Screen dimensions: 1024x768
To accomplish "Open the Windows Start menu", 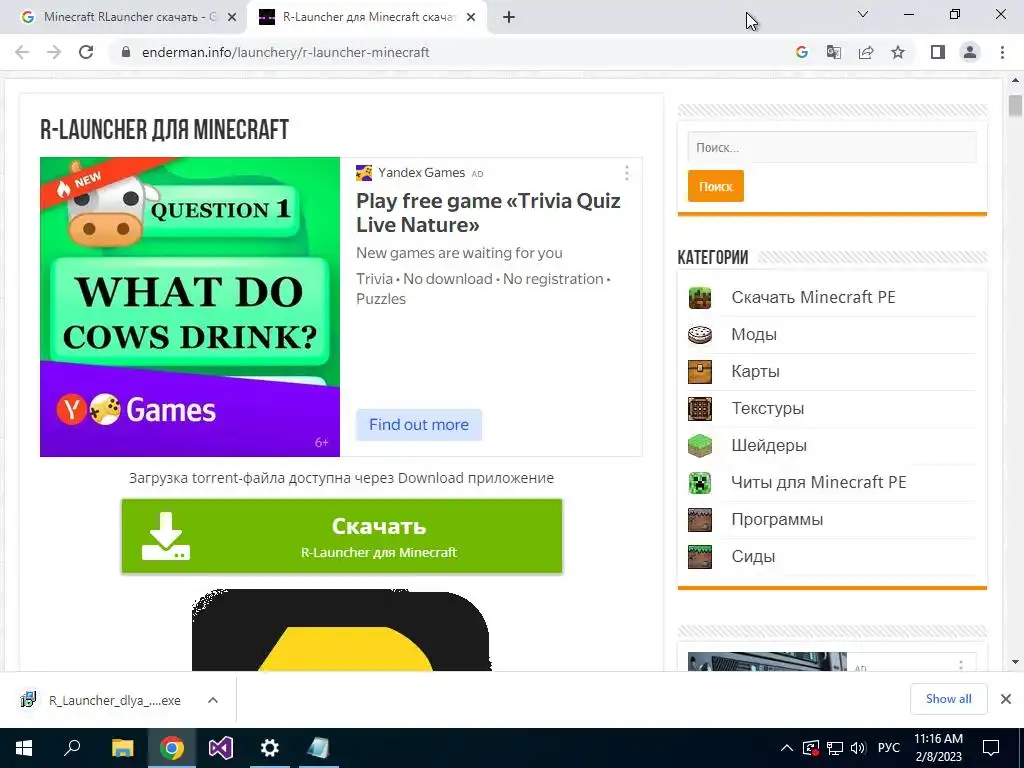I will click(24, 748).
